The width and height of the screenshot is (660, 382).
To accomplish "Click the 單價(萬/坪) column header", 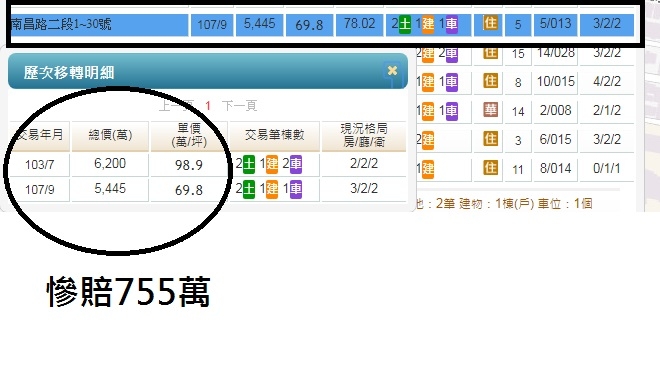I will point(189,135).
